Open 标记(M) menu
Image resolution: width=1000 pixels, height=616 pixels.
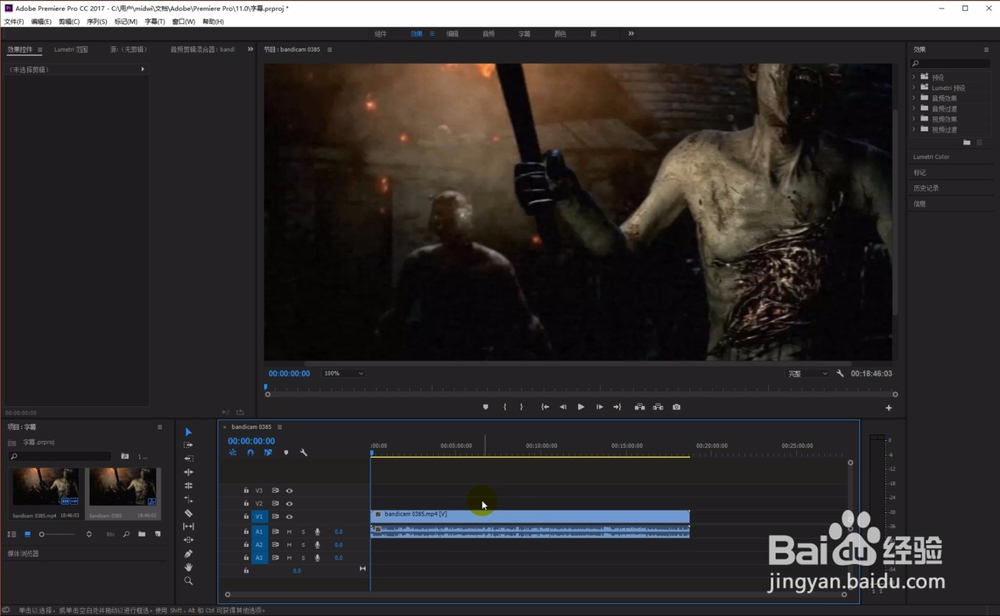pos(126,22)
